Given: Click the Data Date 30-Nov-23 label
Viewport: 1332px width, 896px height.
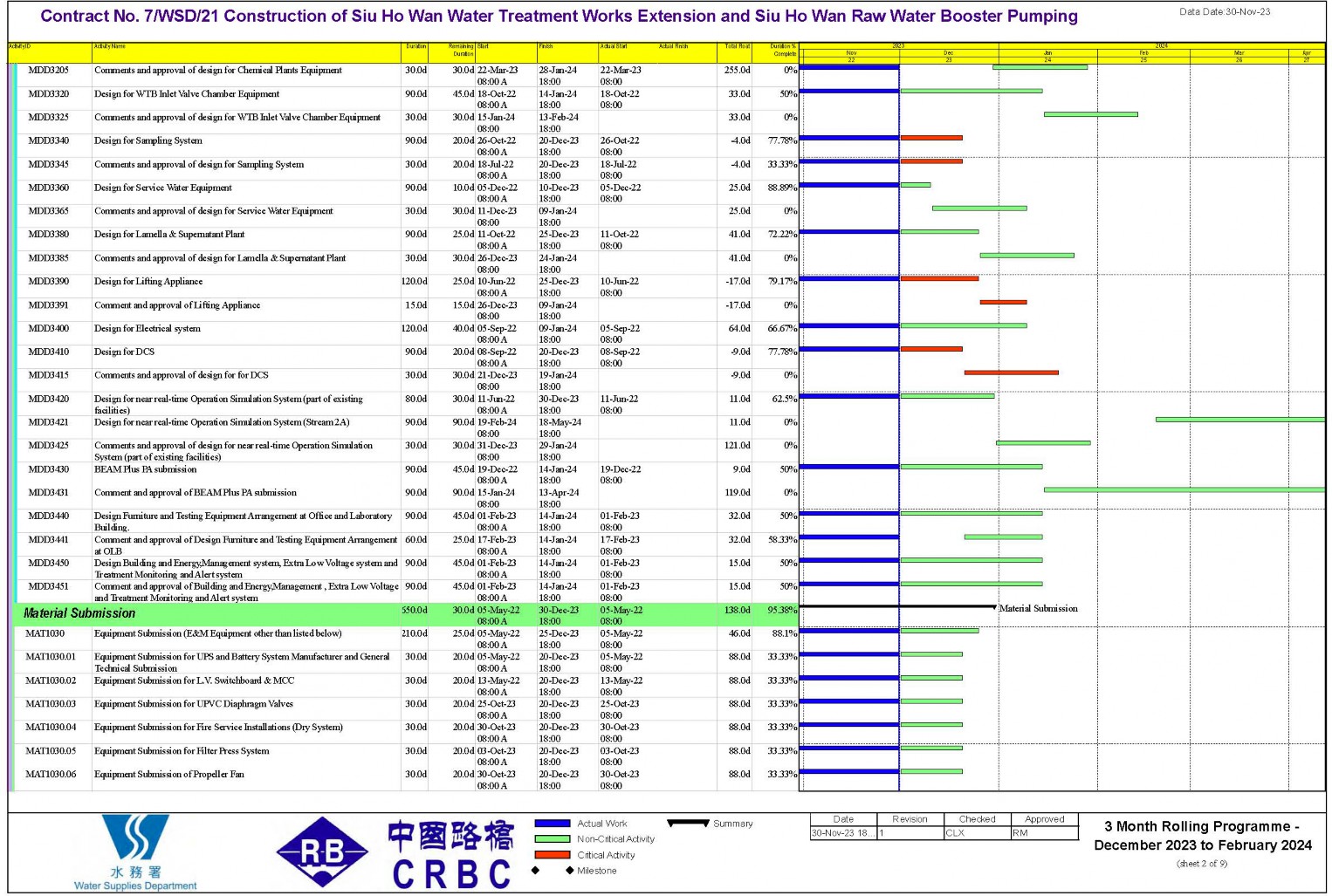Looking at the screenshot, I should (x=1225, y=12).
